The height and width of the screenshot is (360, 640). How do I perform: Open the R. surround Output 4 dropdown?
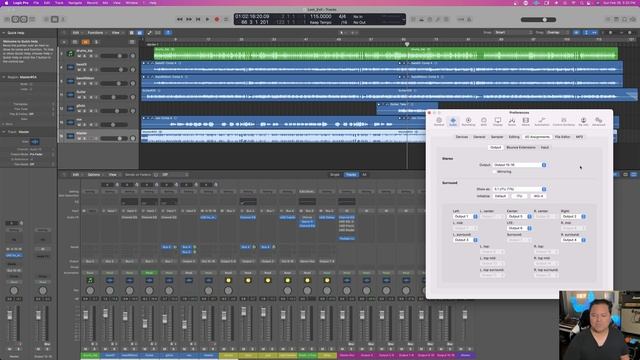pos(573,240)
